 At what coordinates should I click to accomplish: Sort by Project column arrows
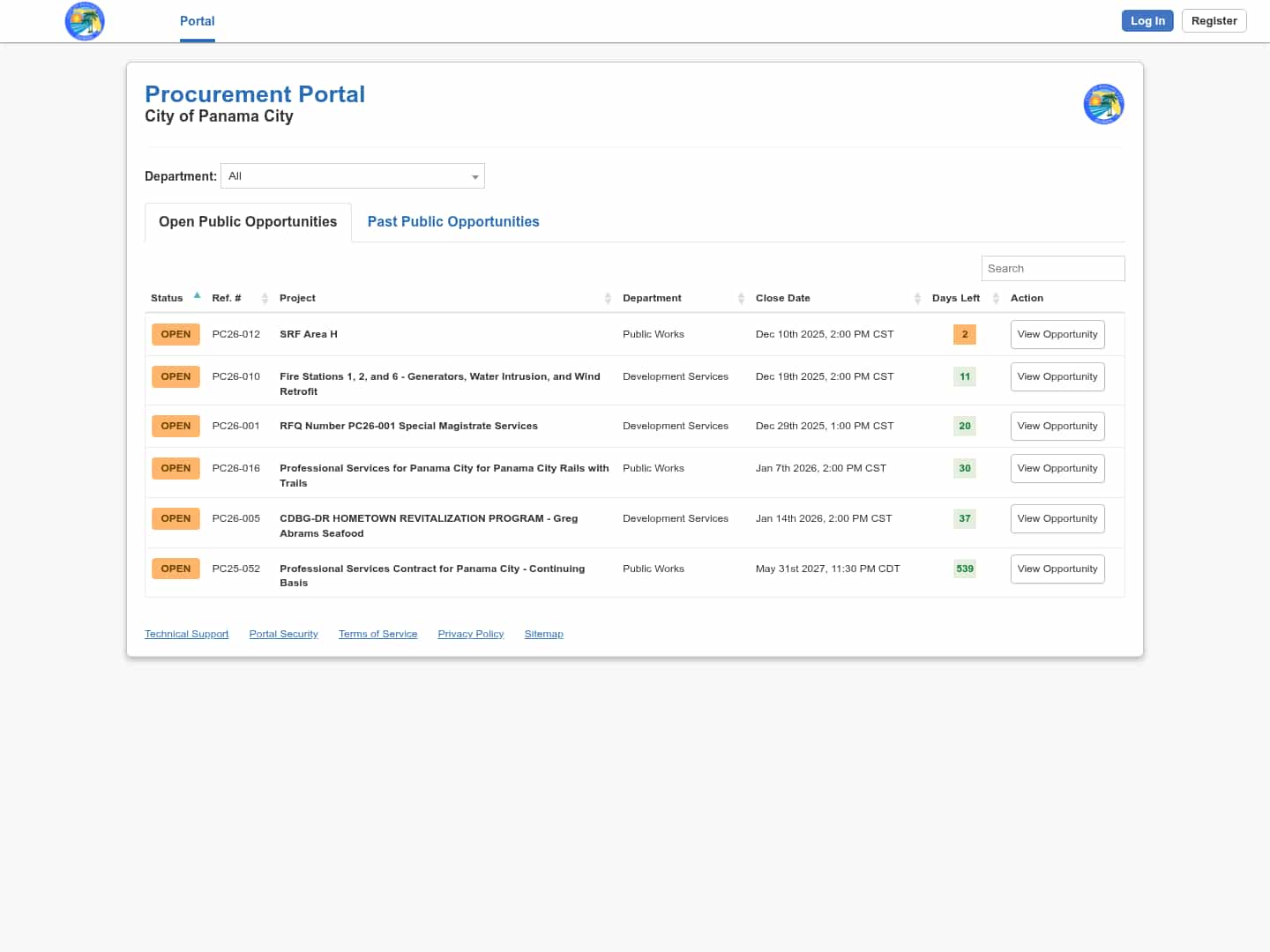(x=608, y=299)
